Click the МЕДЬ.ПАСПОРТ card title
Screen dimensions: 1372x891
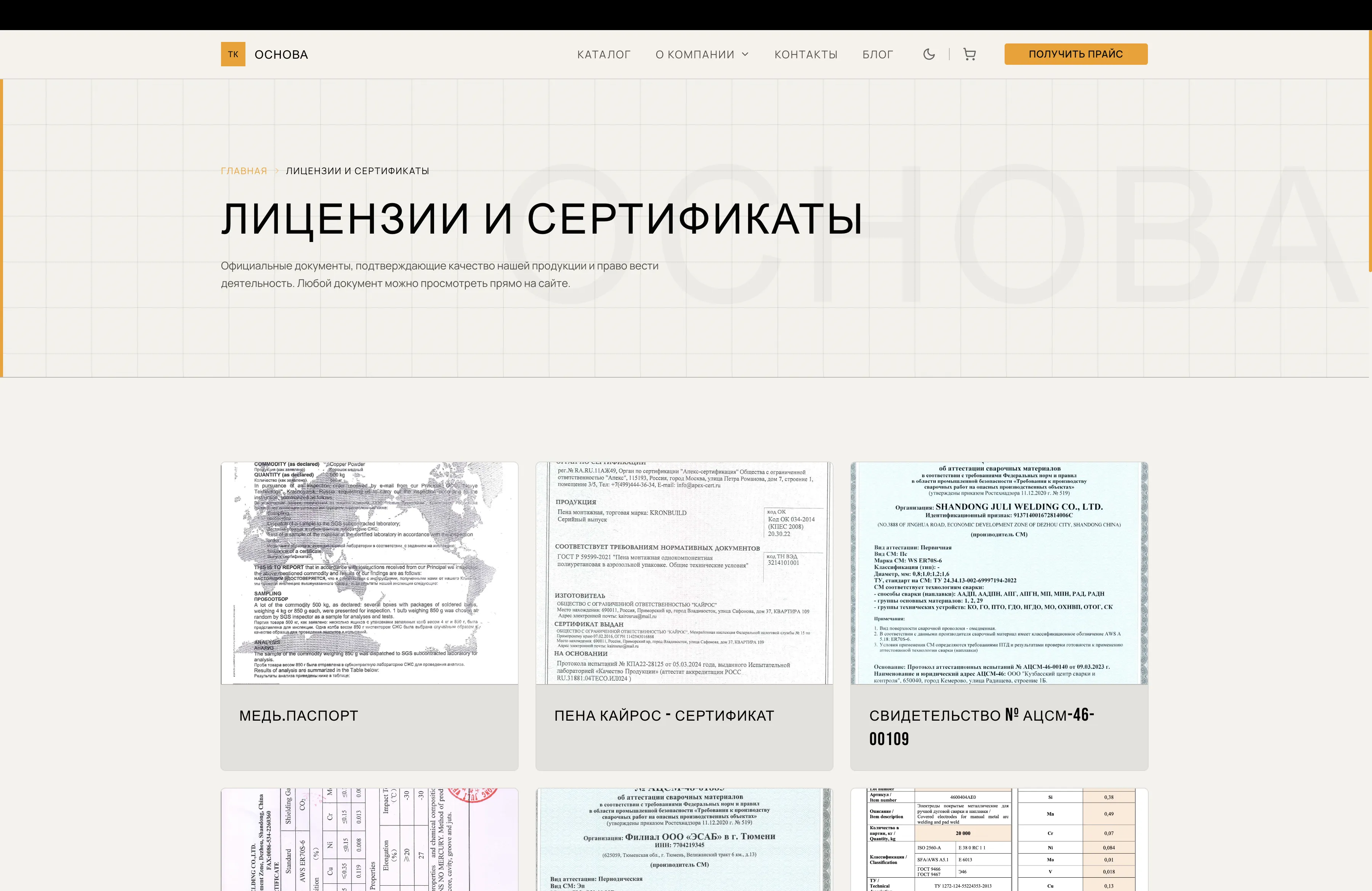(x=299, y=716)
